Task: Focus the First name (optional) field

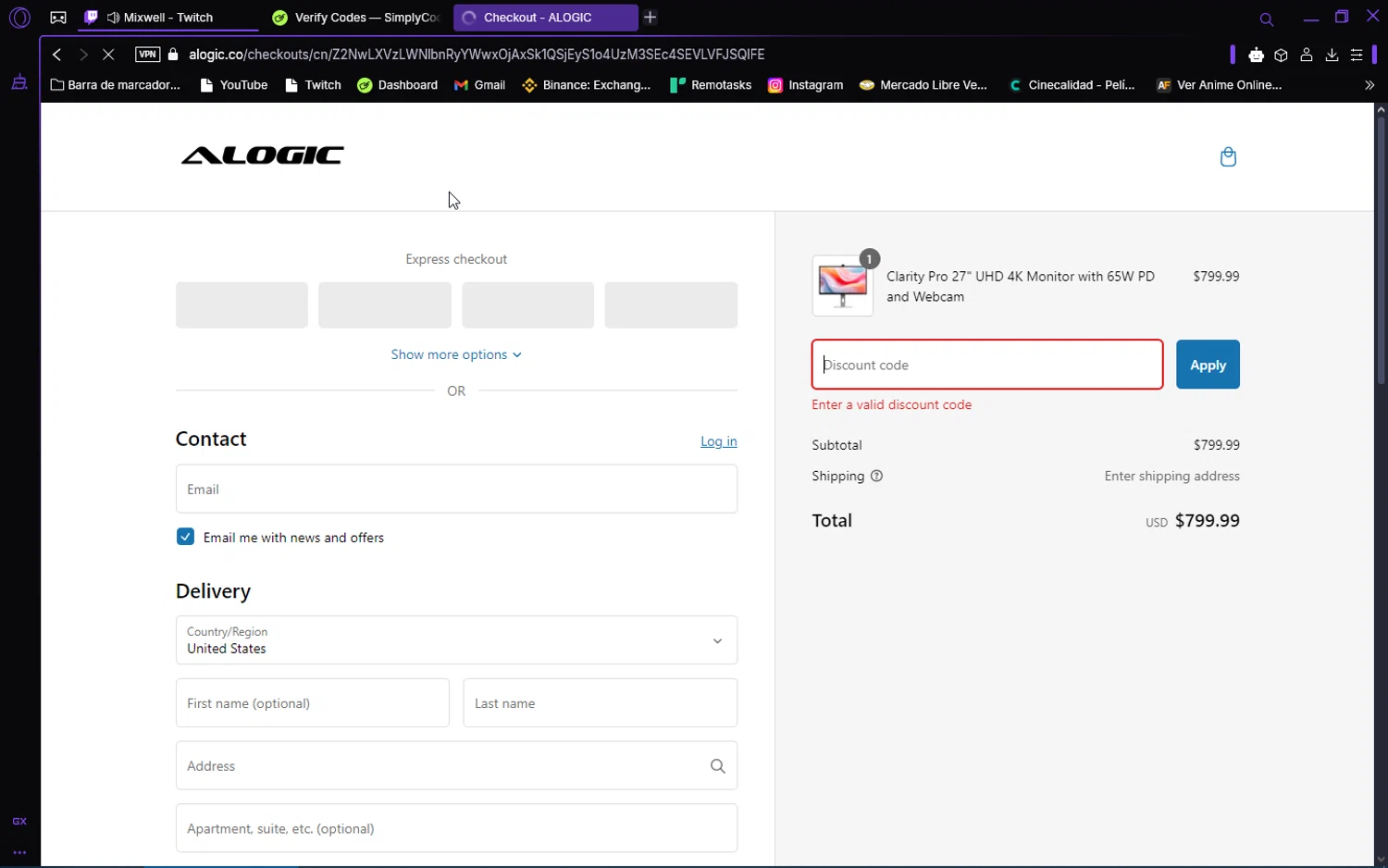Action: 313,703
